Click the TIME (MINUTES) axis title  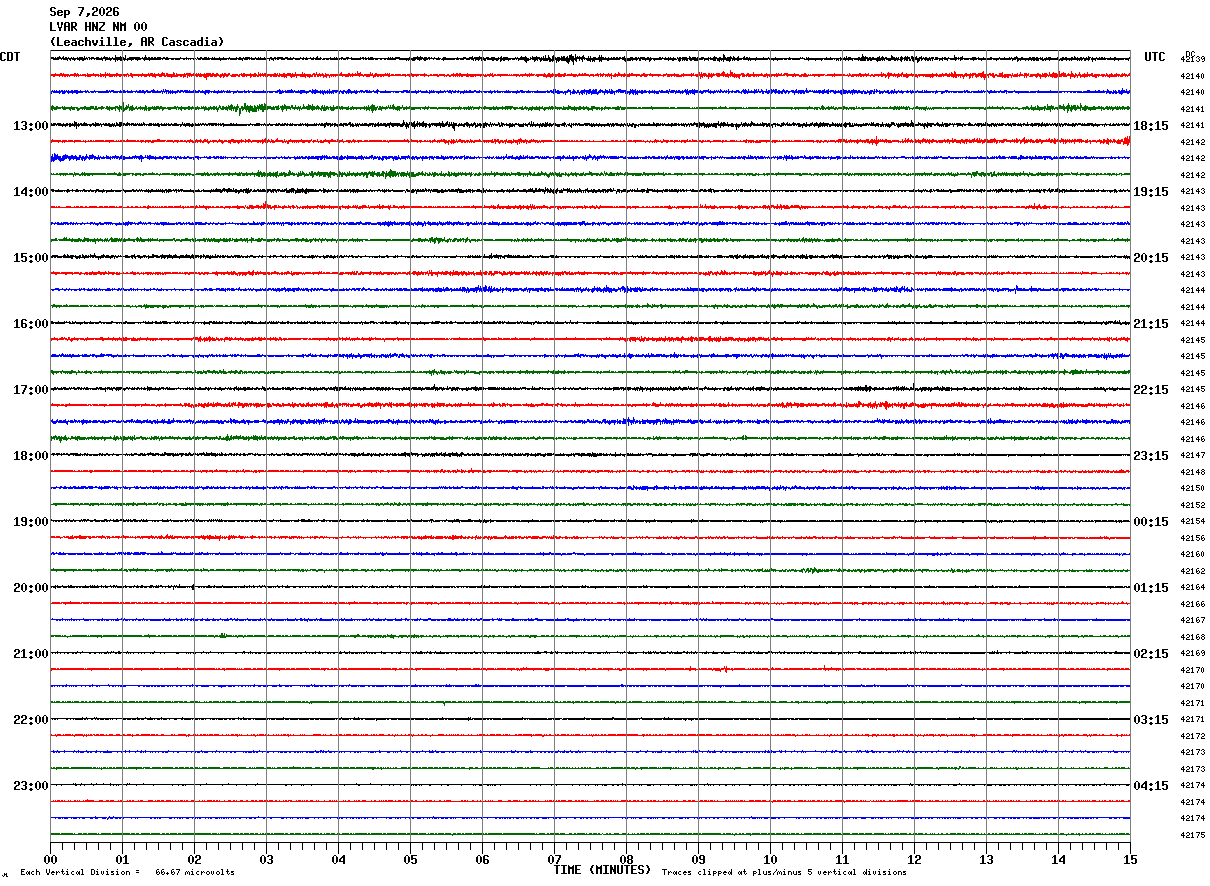click(602, 870)
